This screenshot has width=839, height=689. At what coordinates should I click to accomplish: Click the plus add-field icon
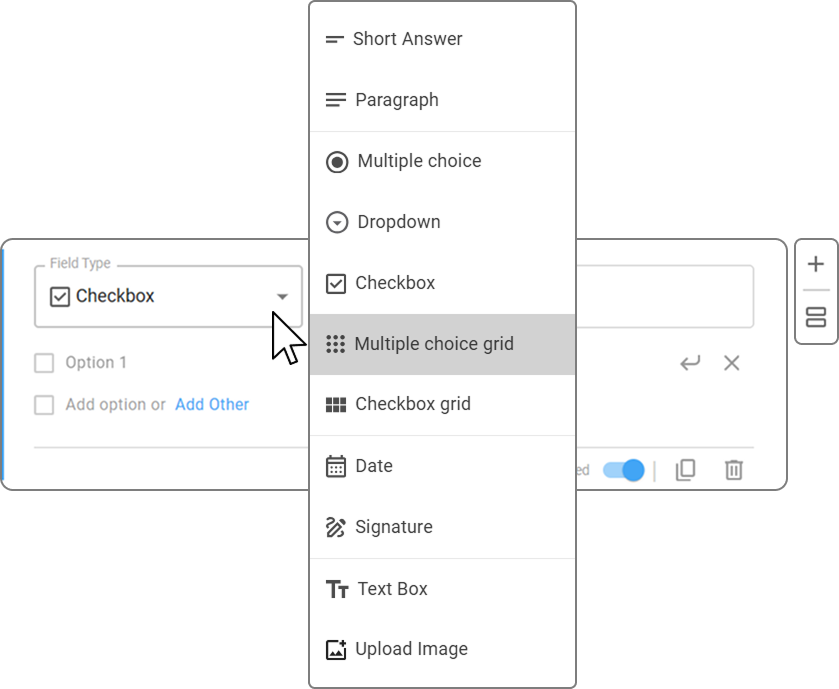click(815, 264)
